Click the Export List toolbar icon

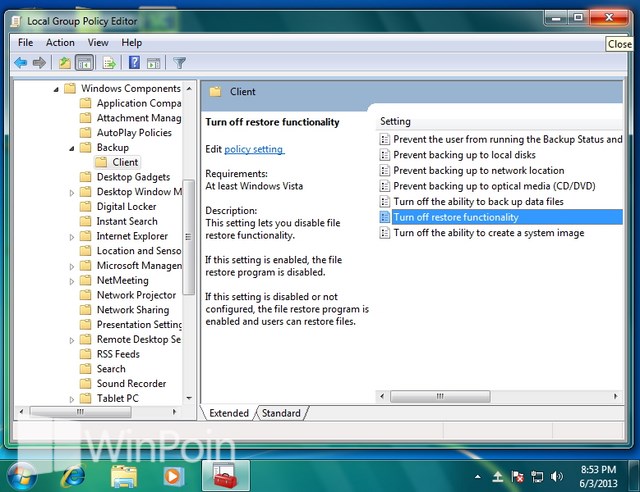[109, 63]
